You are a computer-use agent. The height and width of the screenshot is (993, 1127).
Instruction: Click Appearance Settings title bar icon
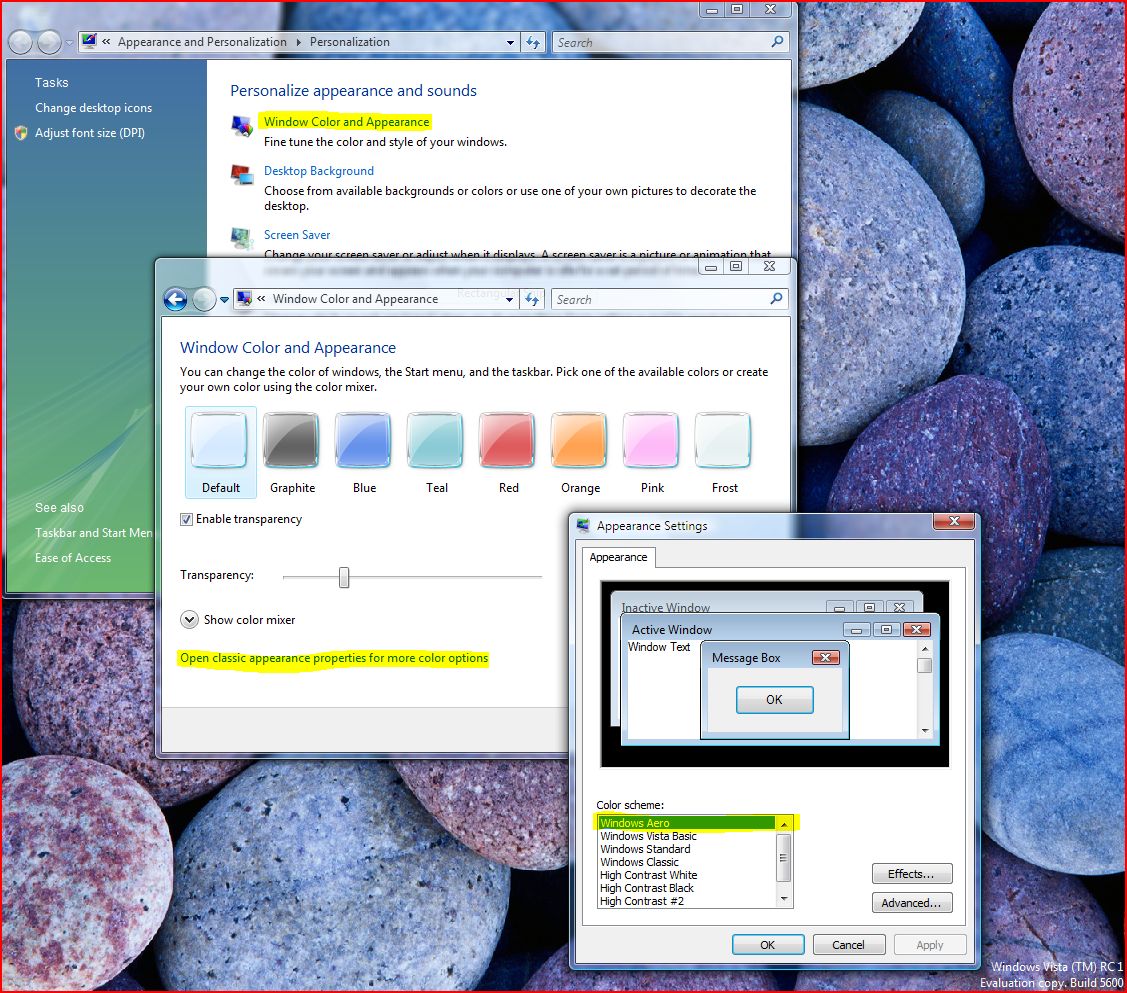[x=584, y=525]
